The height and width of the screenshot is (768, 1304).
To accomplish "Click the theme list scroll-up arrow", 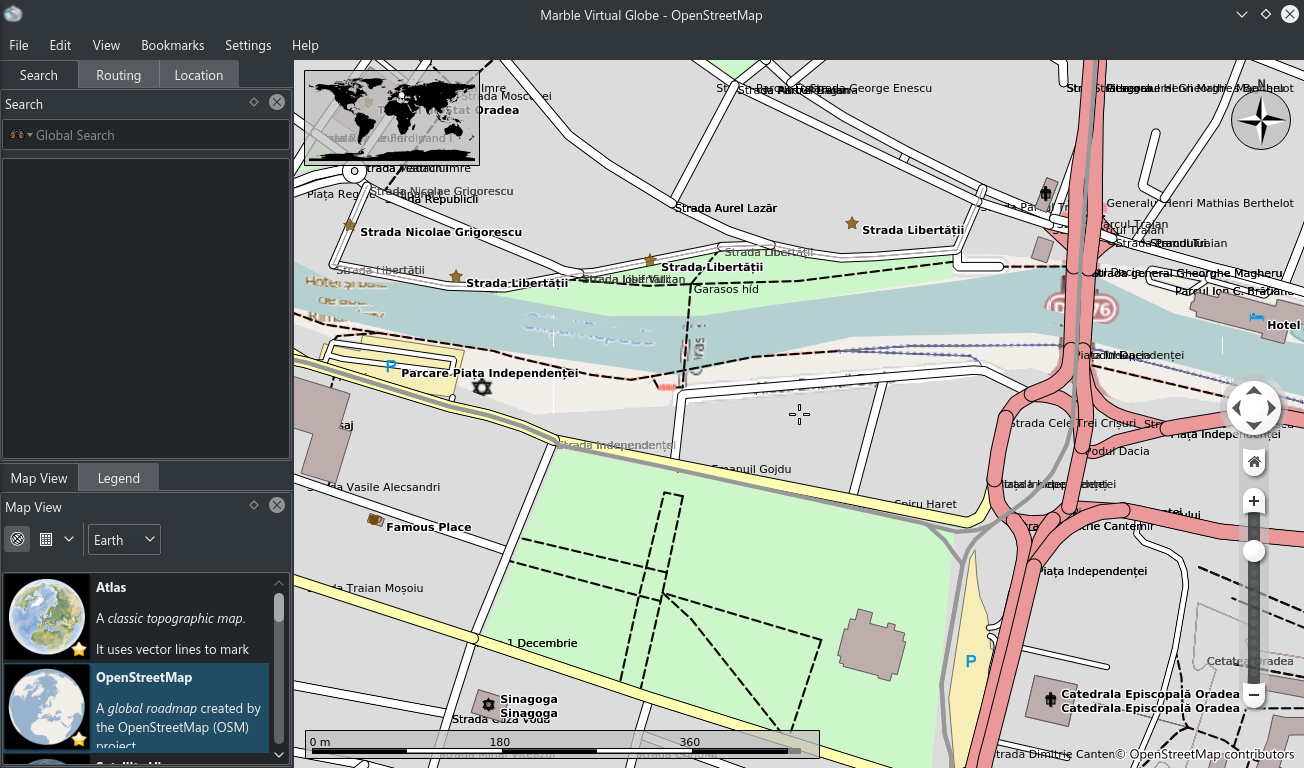I will click(x=279, y=583).
